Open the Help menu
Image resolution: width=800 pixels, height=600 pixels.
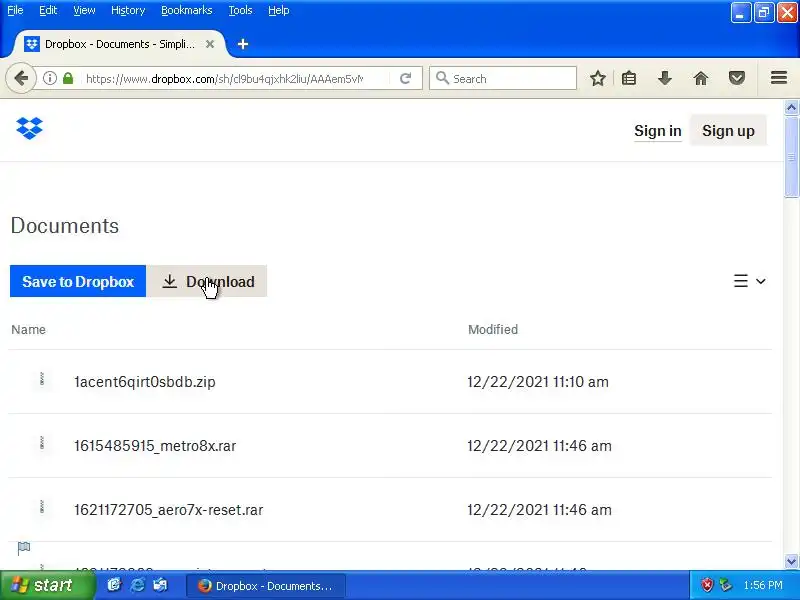pos(279,10)
